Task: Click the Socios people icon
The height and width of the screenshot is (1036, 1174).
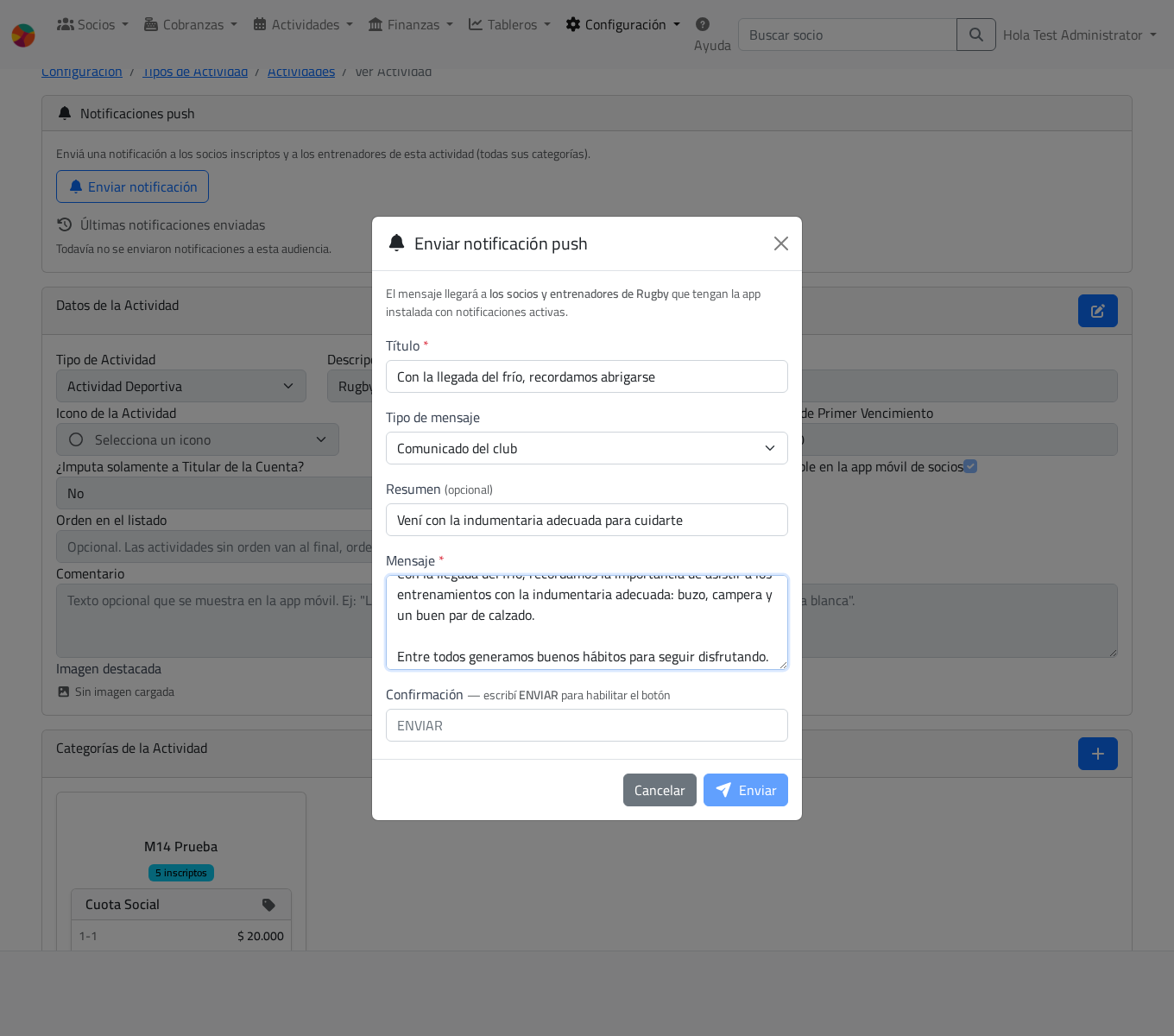Action: pos(65,24)
